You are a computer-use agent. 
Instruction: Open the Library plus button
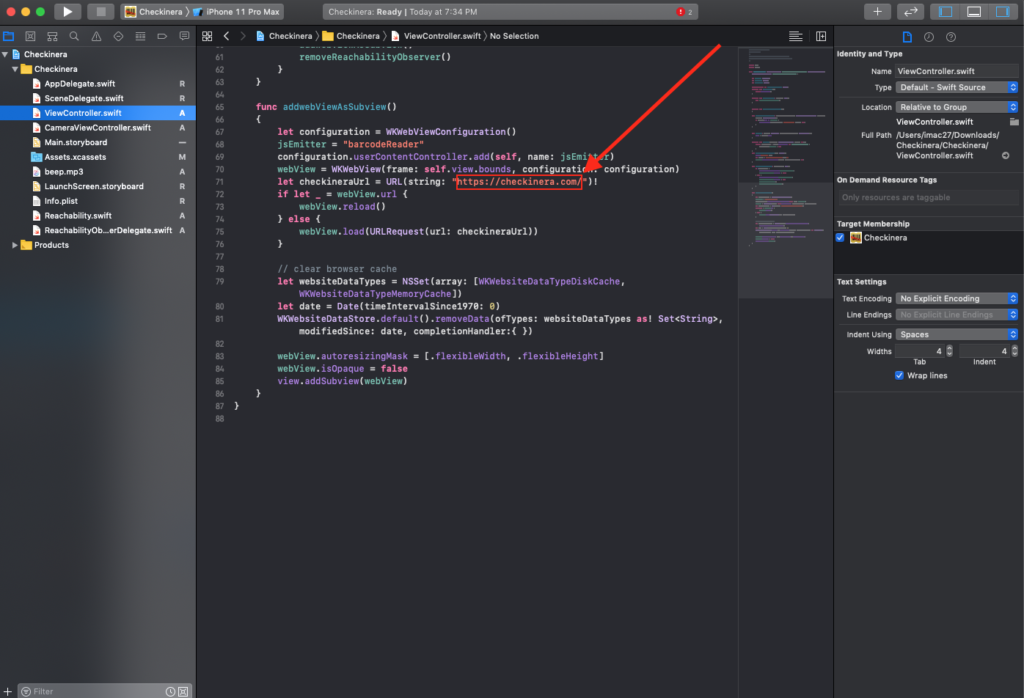pos(877,12)
